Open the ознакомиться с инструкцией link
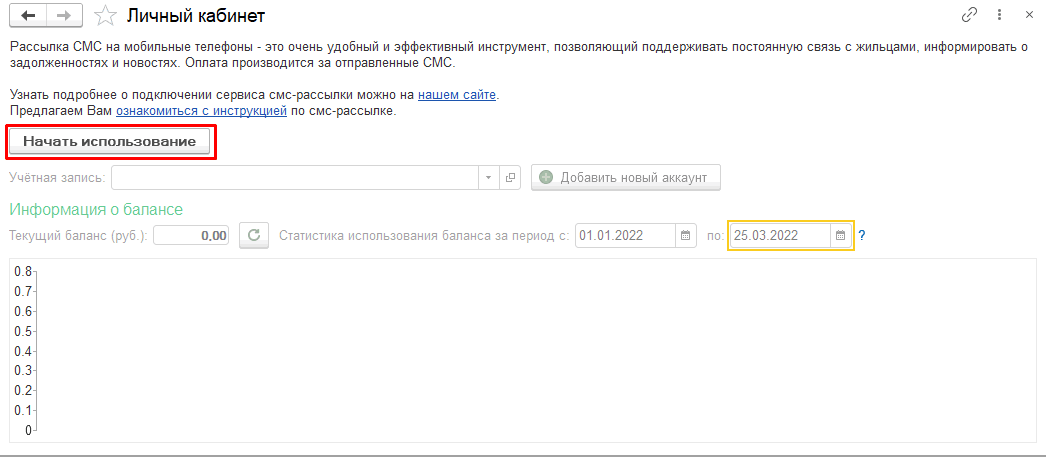 point(201,111)
